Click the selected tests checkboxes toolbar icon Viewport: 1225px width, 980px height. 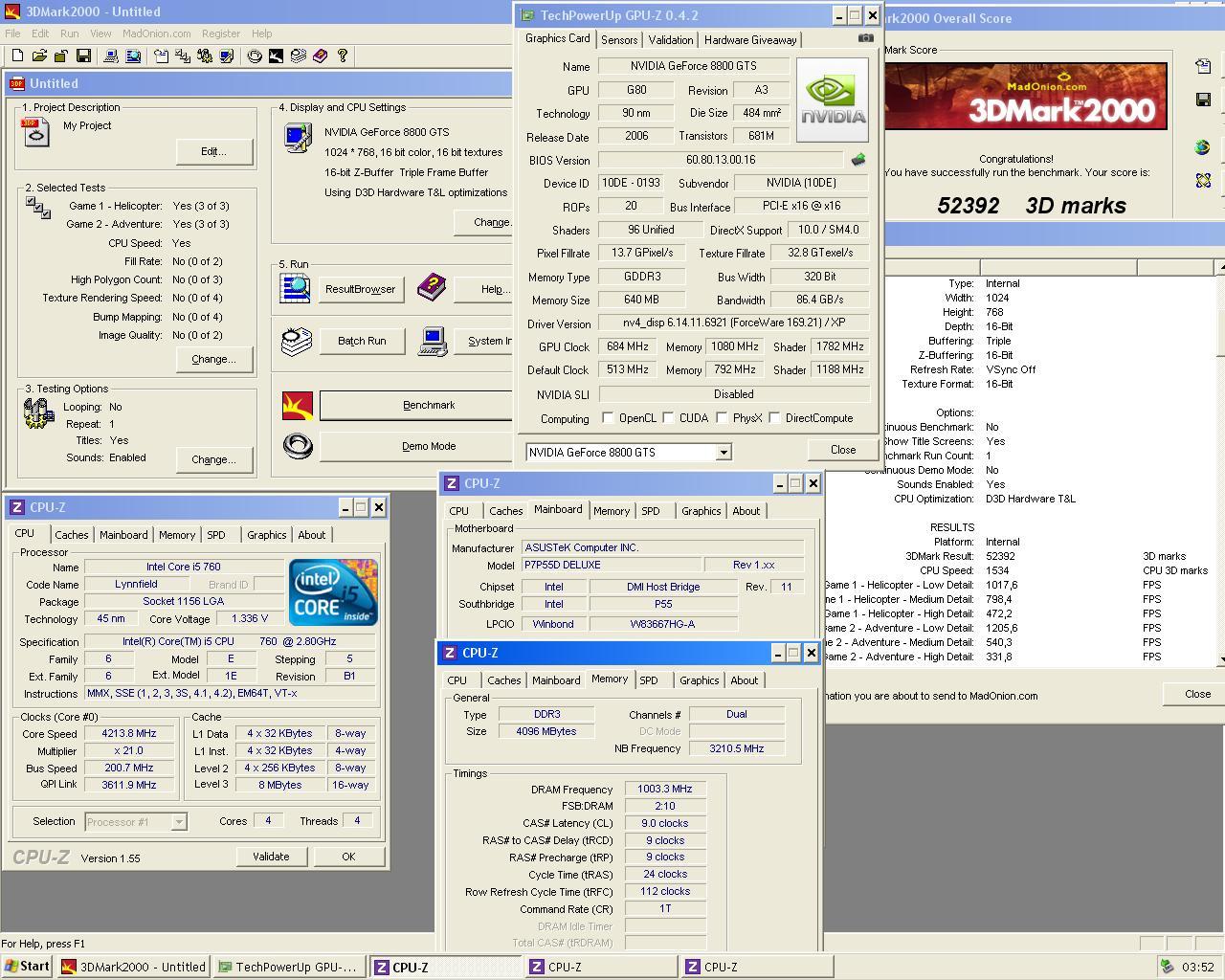pyautogui.click(x=183, y=56)
